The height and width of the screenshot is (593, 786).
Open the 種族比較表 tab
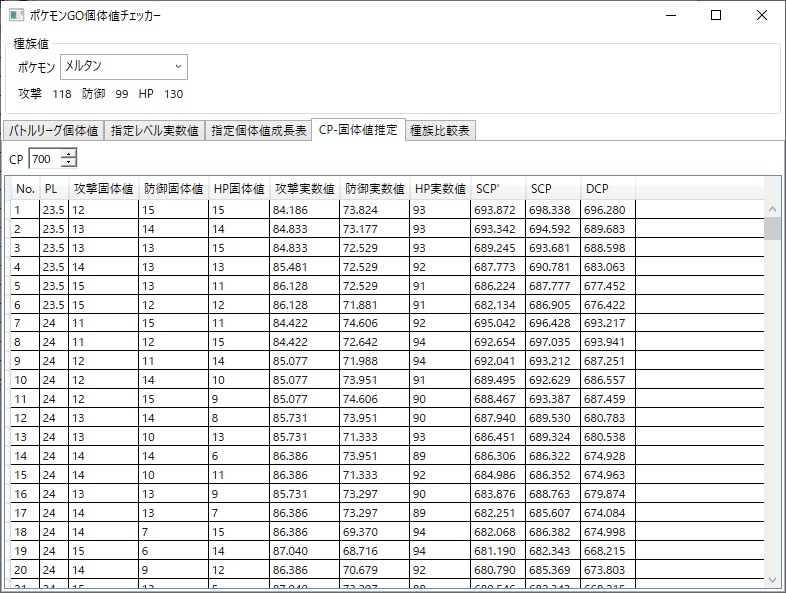[x=440, y=131]
